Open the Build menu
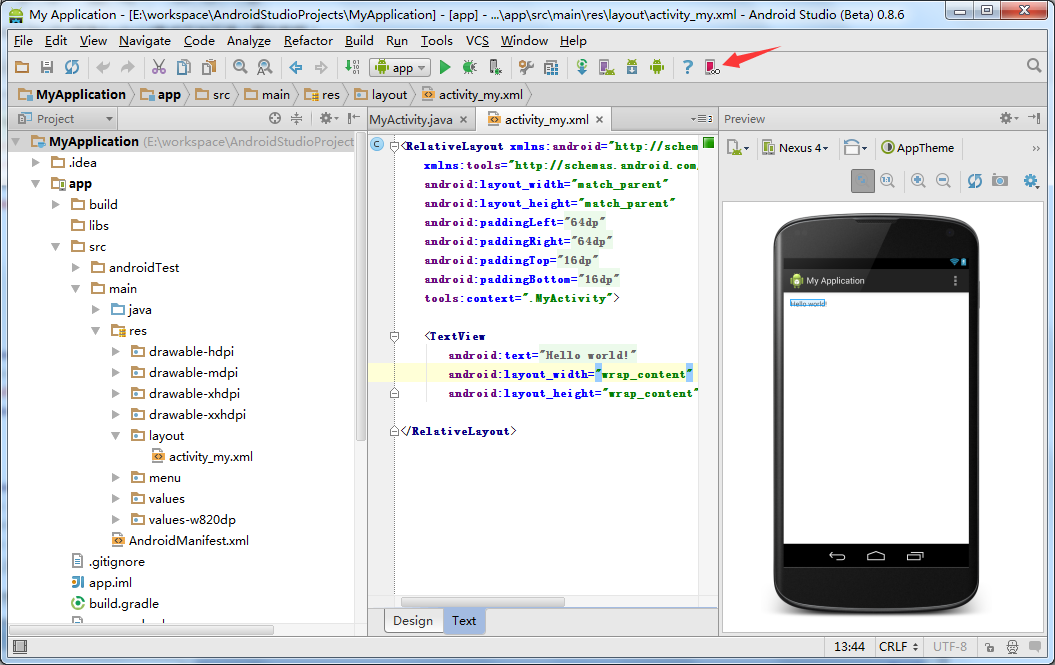Image resolution: width=1055 pixels, height=665 pixels. point(359,41)
